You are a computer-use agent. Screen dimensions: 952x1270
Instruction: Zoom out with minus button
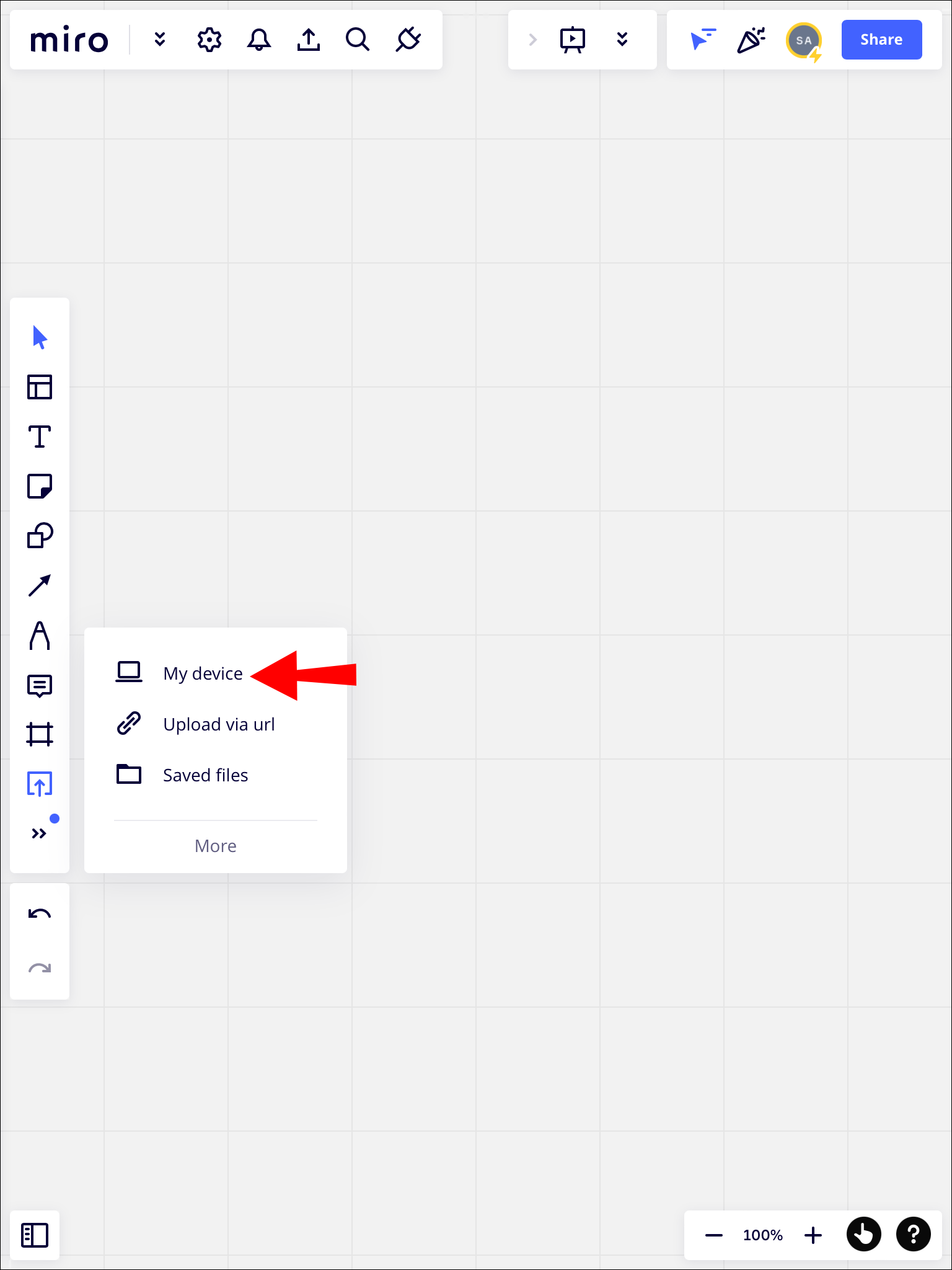point(714,1235)
